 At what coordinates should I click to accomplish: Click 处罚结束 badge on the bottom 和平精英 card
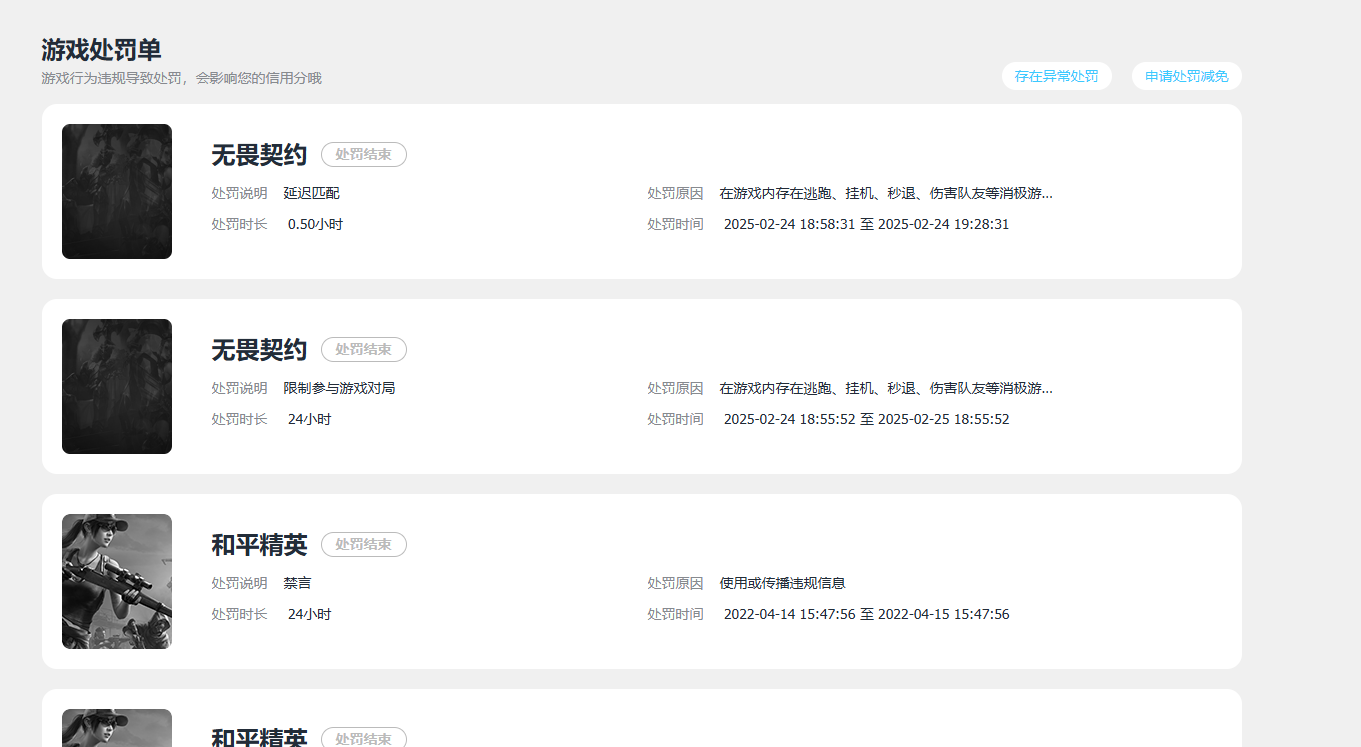[364, 738]
